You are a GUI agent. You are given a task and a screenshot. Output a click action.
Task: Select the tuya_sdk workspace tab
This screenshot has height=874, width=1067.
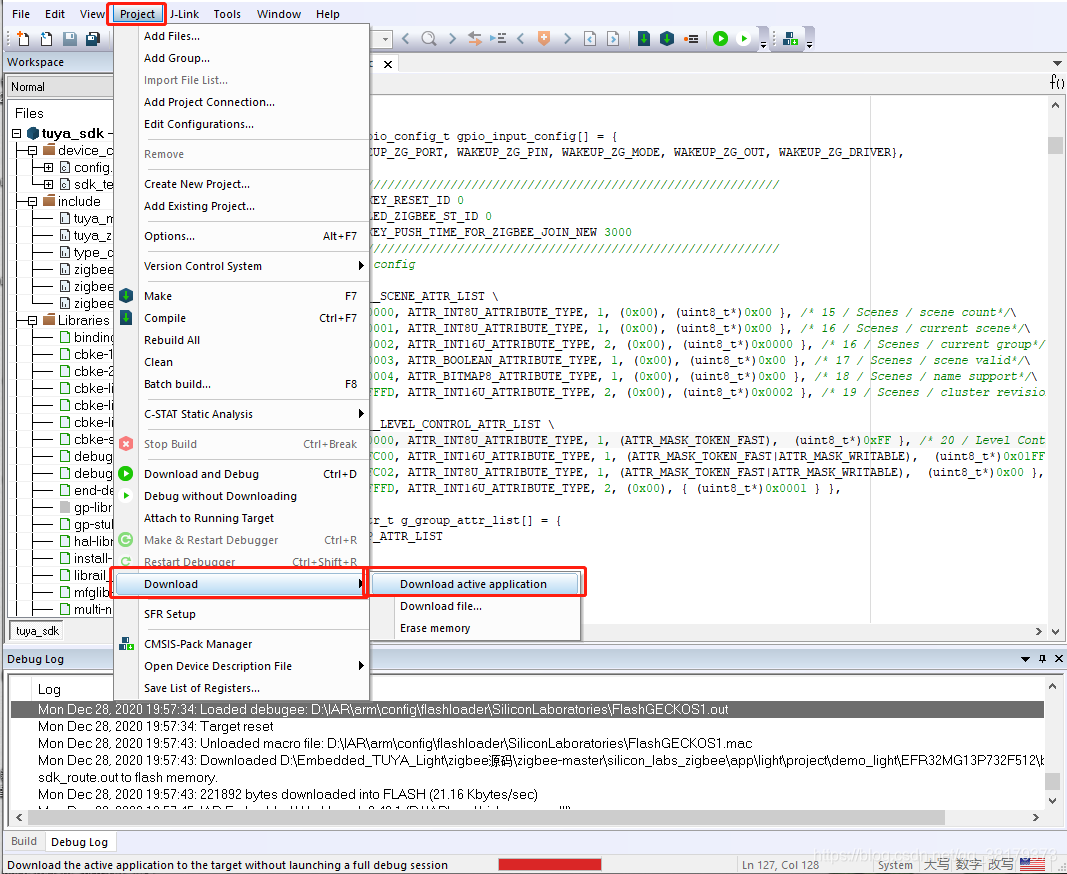pos(37,631)
